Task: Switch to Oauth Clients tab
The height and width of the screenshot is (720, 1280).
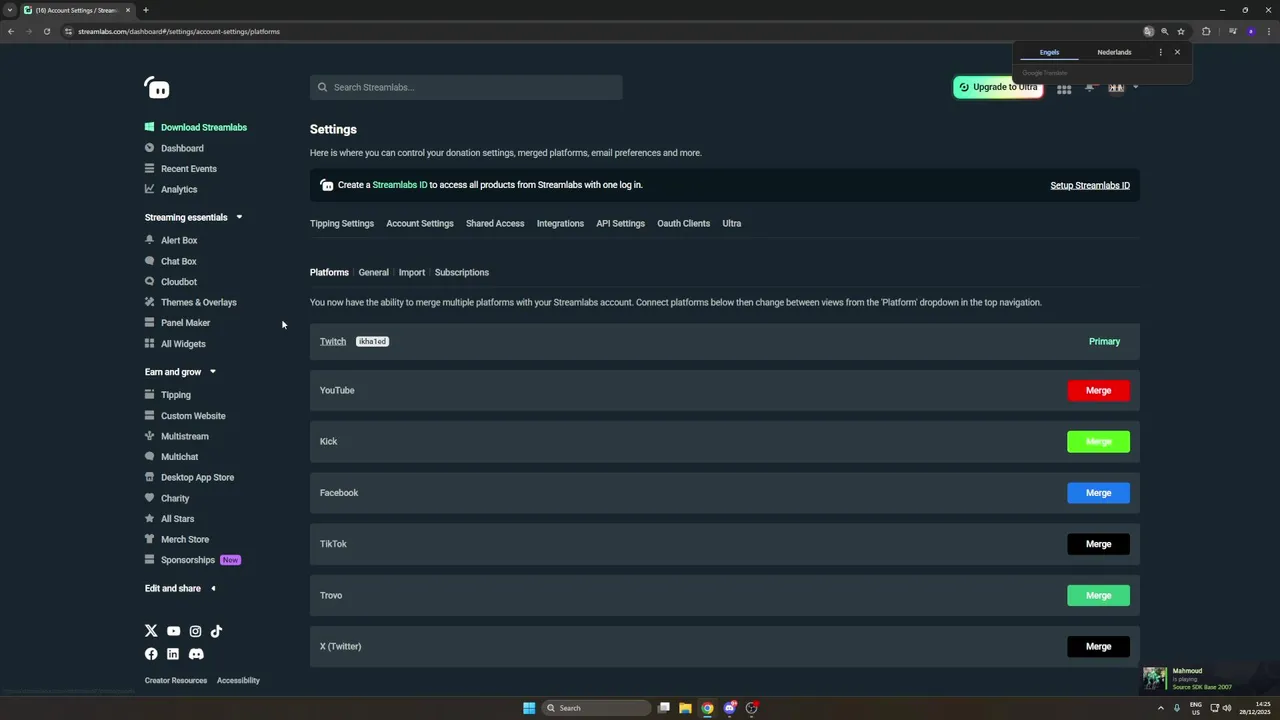Action: click(684, 223)
